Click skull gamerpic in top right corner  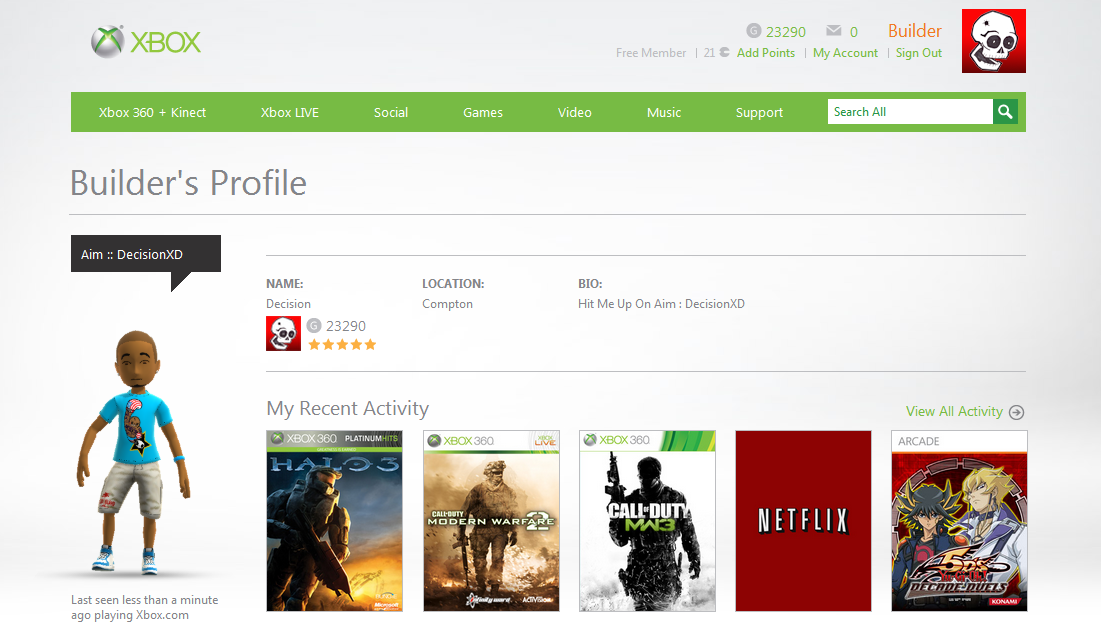(994, 41)
